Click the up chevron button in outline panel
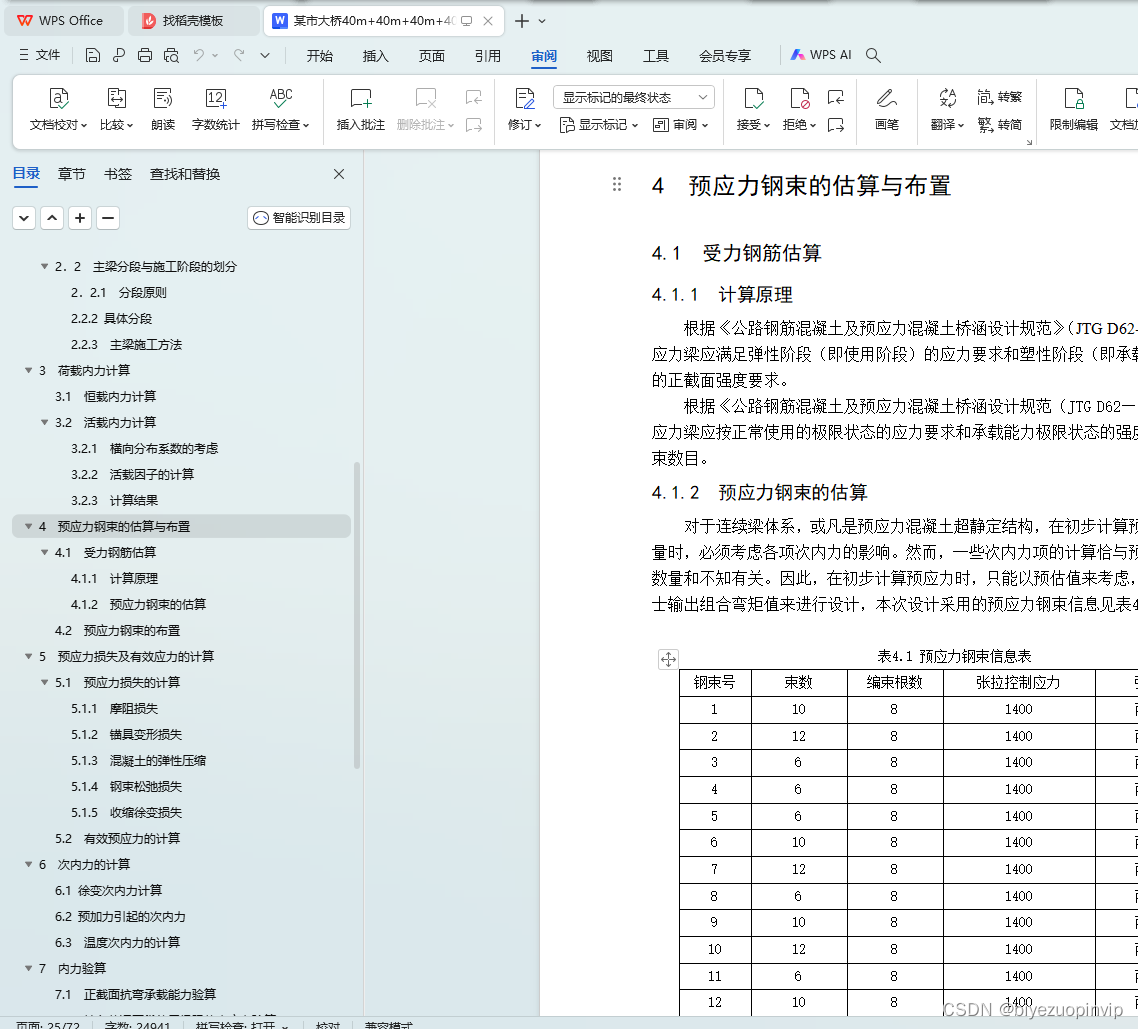The width and height of the screenshot is (1138, 1029). pyautogui.click(x=52, y=218)
